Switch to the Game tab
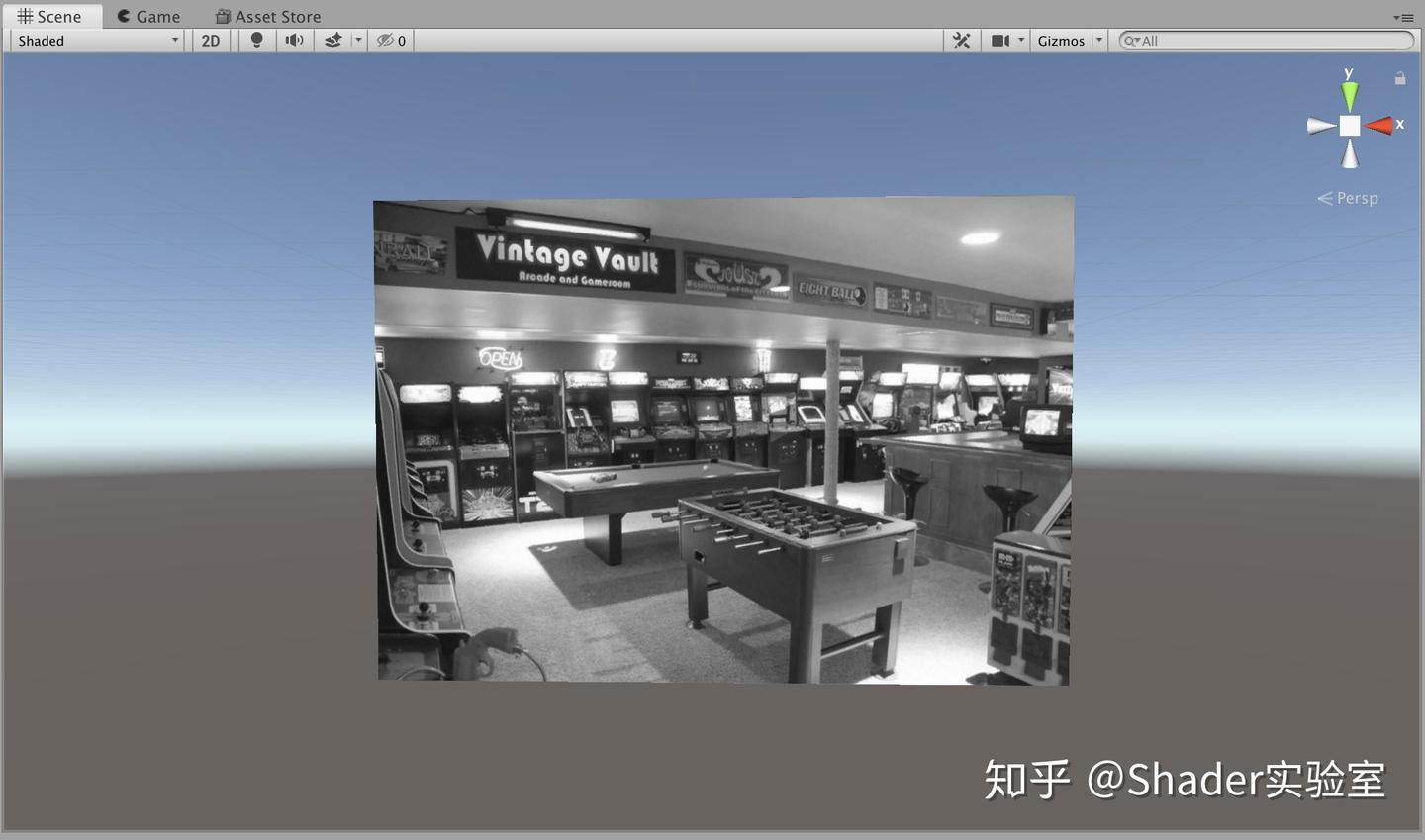Screen dimensions: 1425x840 click(x=148, y=16)
